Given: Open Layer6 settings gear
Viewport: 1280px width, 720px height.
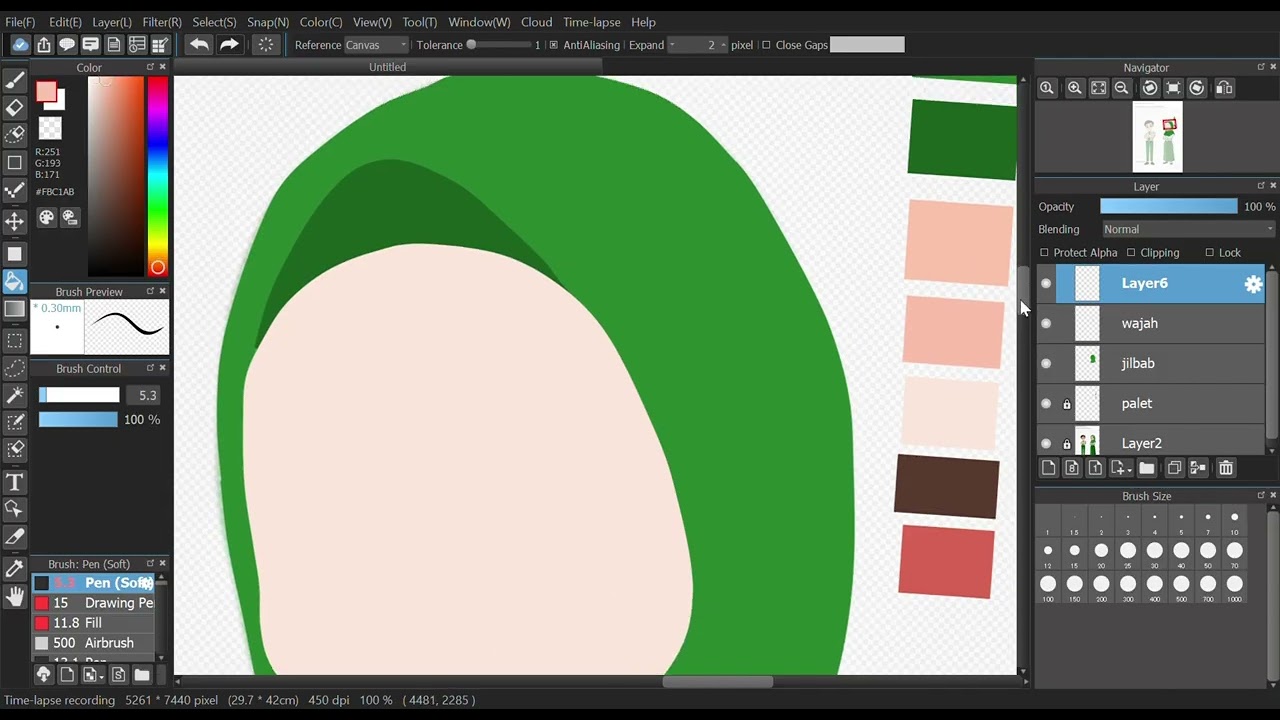Looking at the screenshot, I should point(1253,284).
